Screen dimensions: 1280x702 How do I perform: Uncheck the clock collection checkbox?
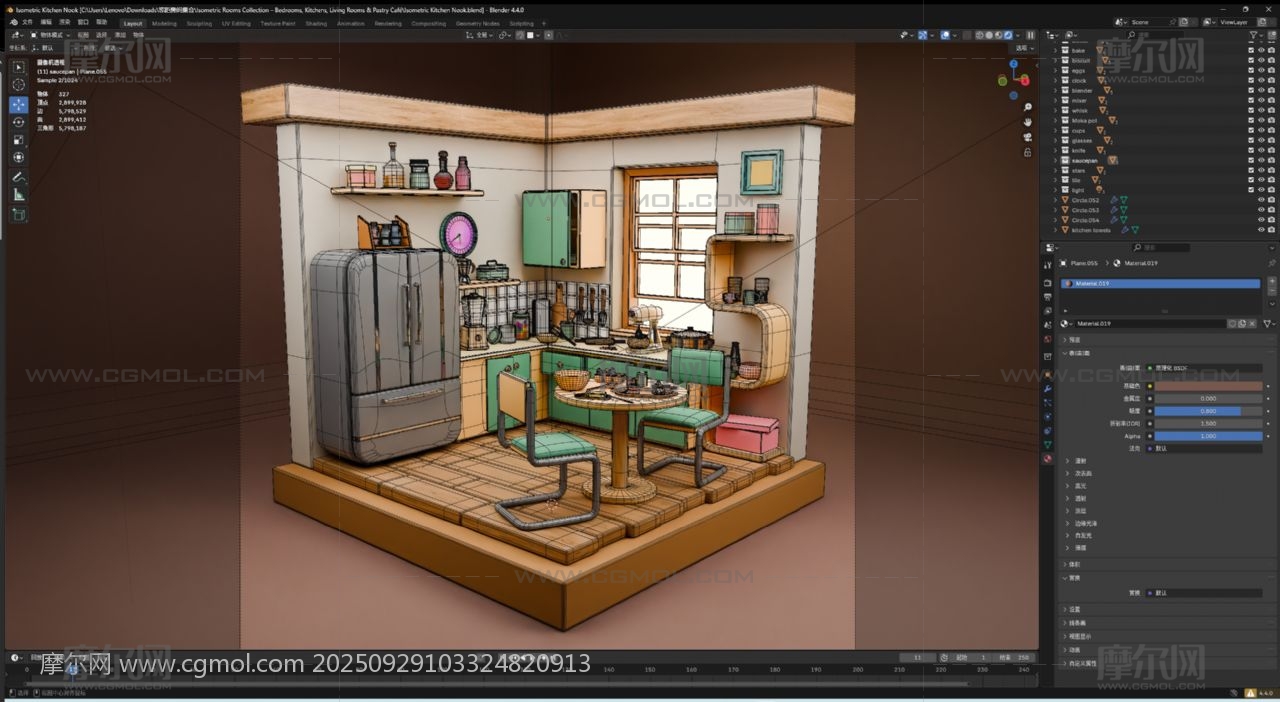1250,80
